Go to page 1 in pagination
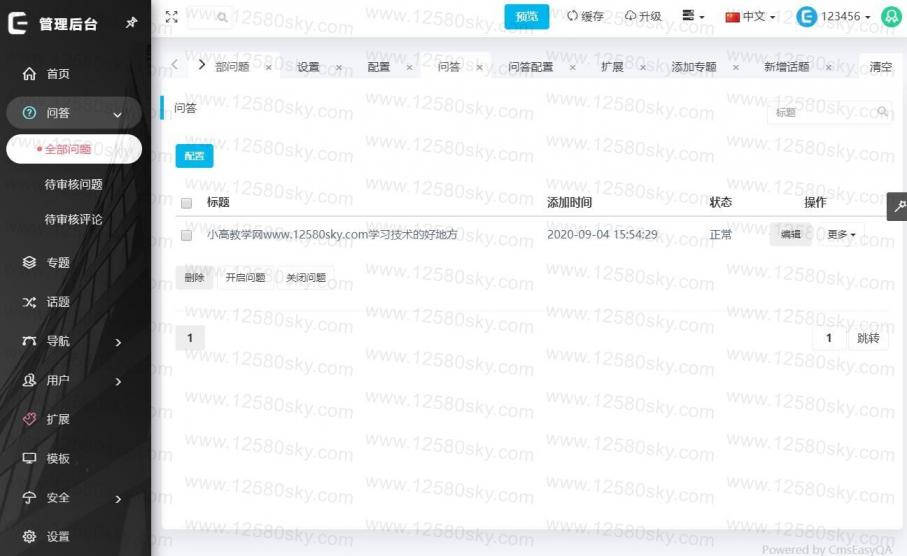The width and height of the screenshot is (907, 556). pos(190,338)
